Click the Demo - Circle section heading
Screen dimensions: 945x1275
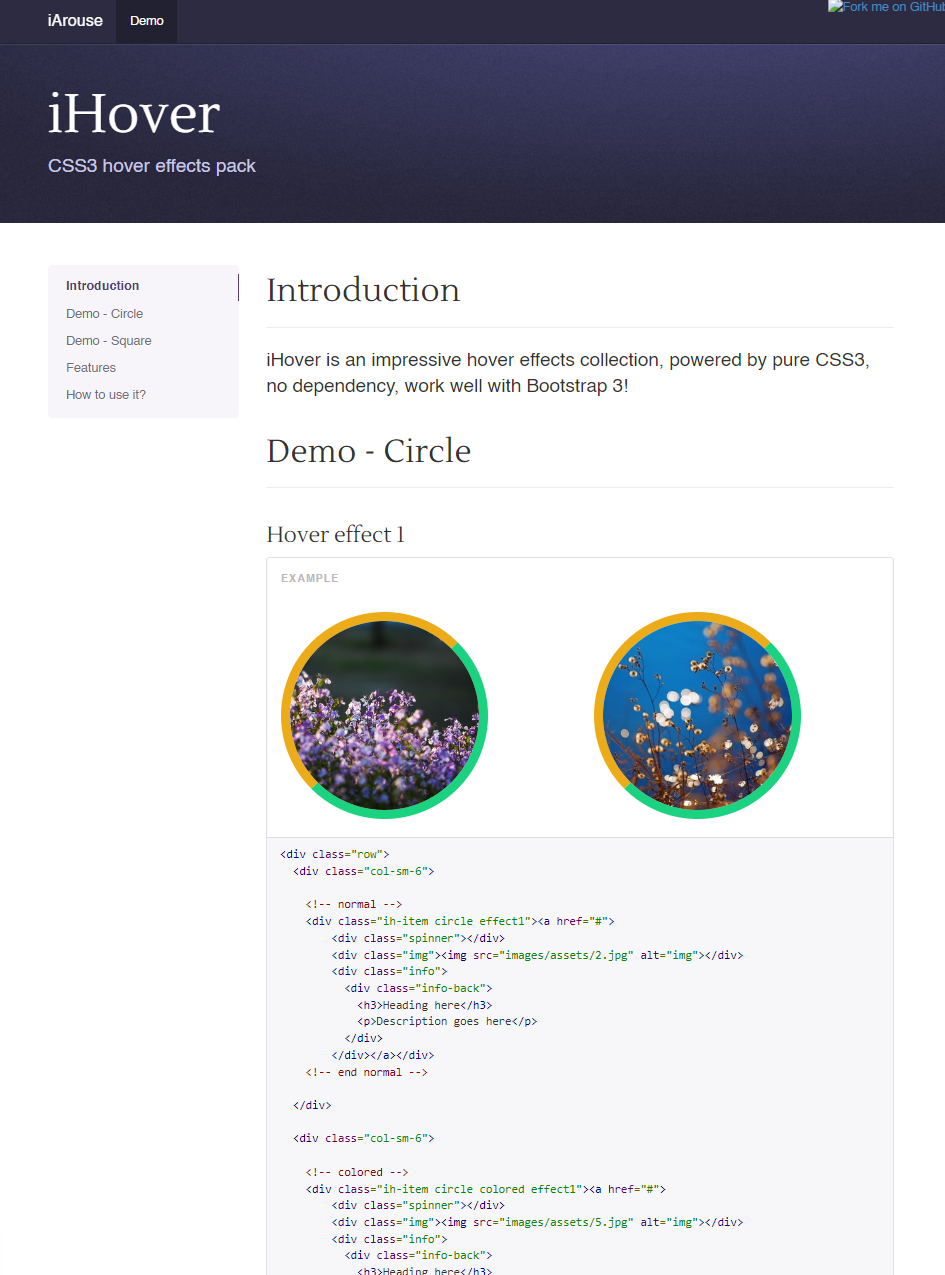368,451
